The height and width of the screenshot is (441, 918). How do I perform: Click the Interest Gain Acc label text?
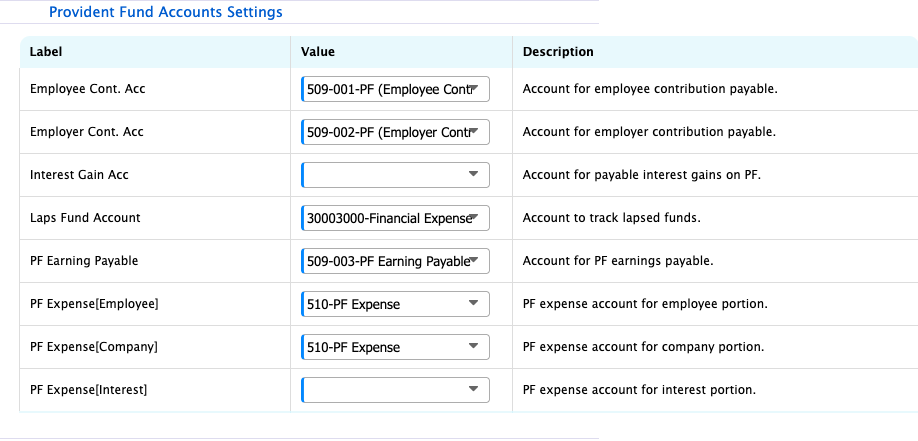point(79,175)
